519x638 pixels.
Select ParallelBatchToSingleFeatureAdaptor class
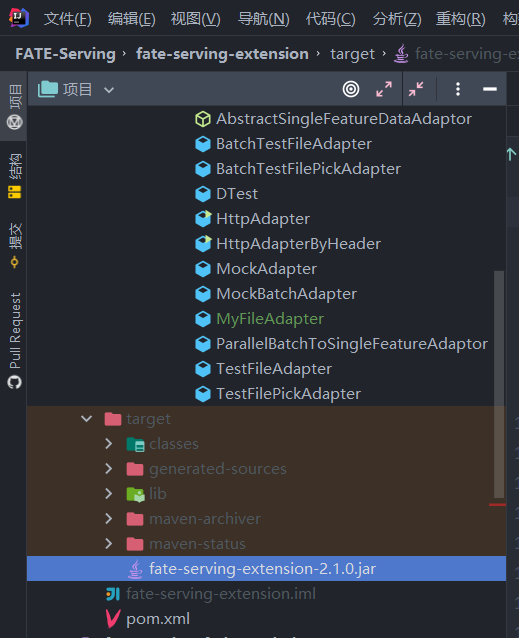(352, 344)
